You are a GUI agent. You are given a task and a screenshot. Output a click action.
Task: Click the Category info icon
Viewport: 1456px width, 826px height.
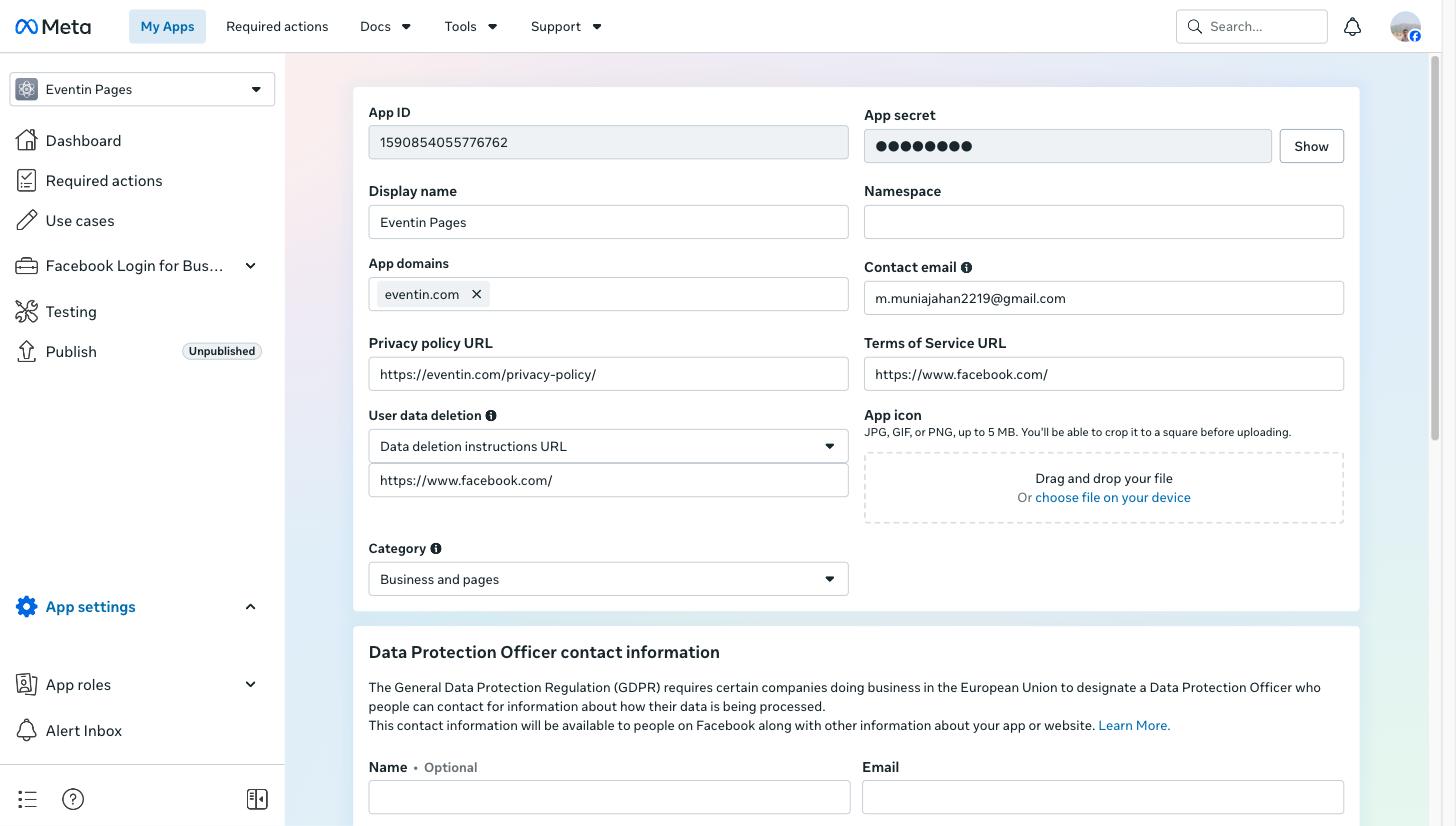point(436,549)
